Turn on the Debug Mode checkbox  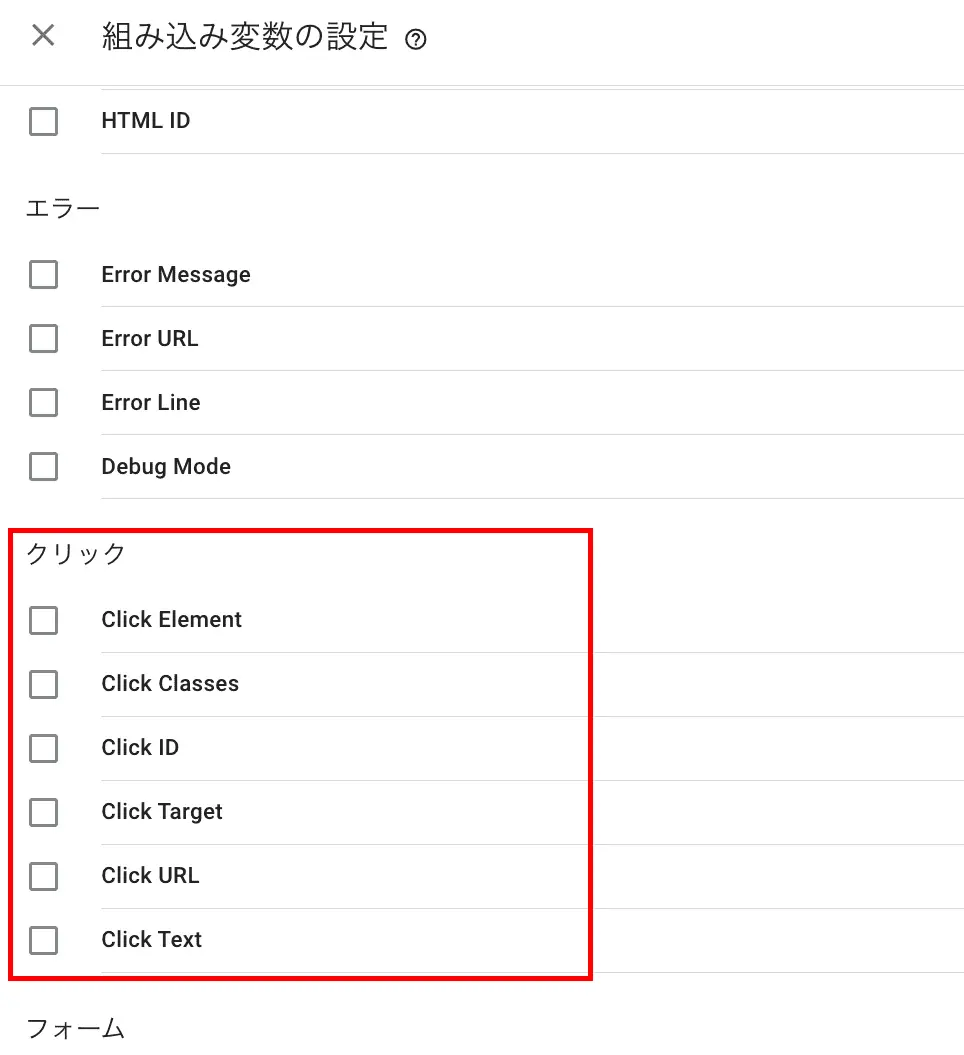click(43, 466)
